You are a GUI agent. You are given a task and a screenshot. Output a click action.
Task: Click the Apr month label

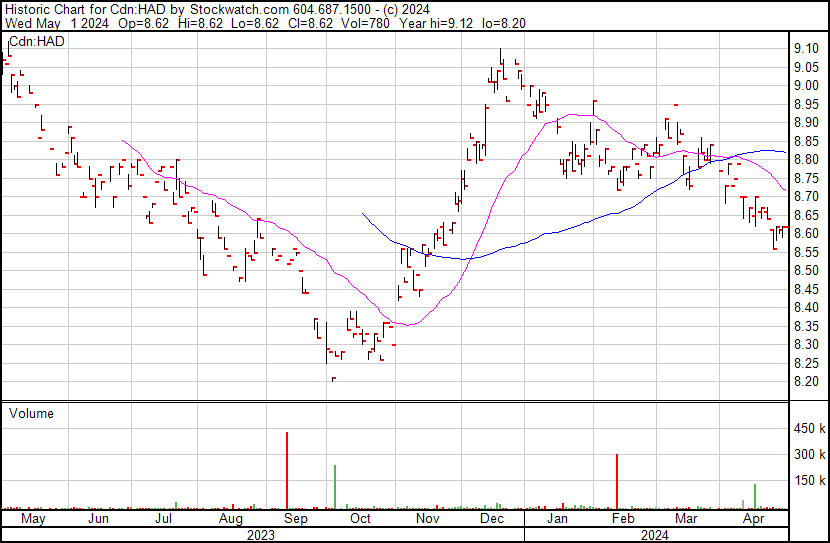753,519
